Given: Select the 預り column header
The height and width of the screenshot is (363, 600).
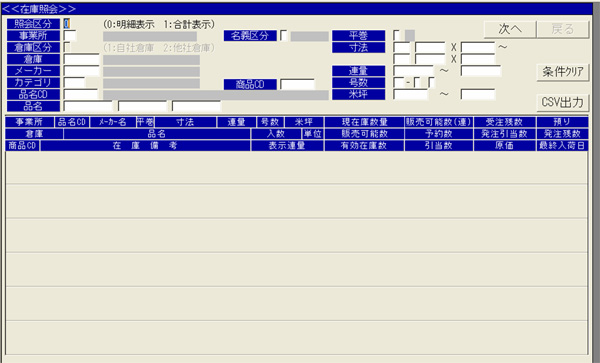Looking at the screenshot, I should point(562,122).
